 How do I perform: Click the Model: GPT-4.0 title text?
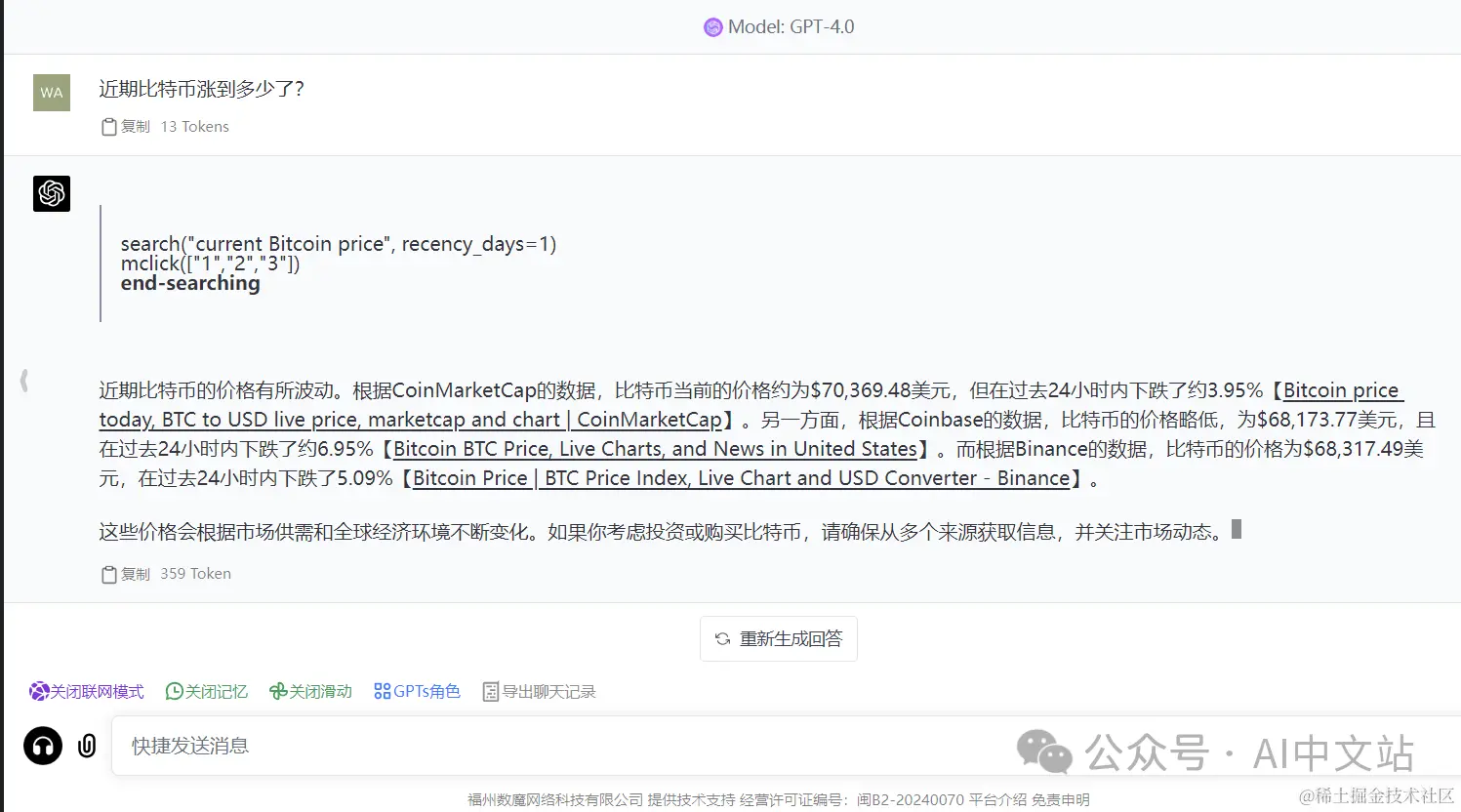click(x=791, y=27)
